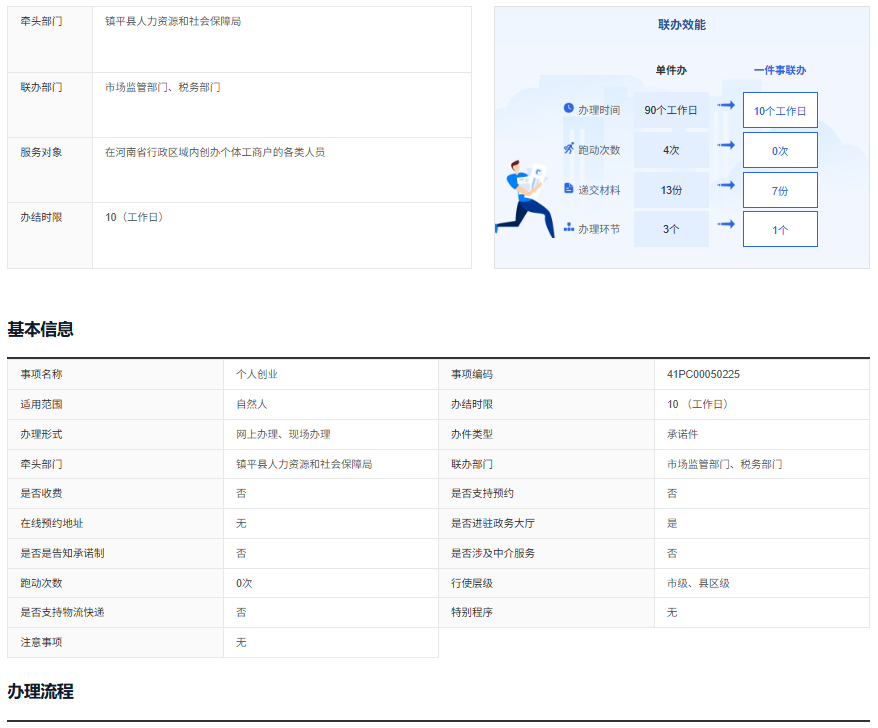Click the outlined 0次 box
This screenshot has width=878, height=728.
779,150
